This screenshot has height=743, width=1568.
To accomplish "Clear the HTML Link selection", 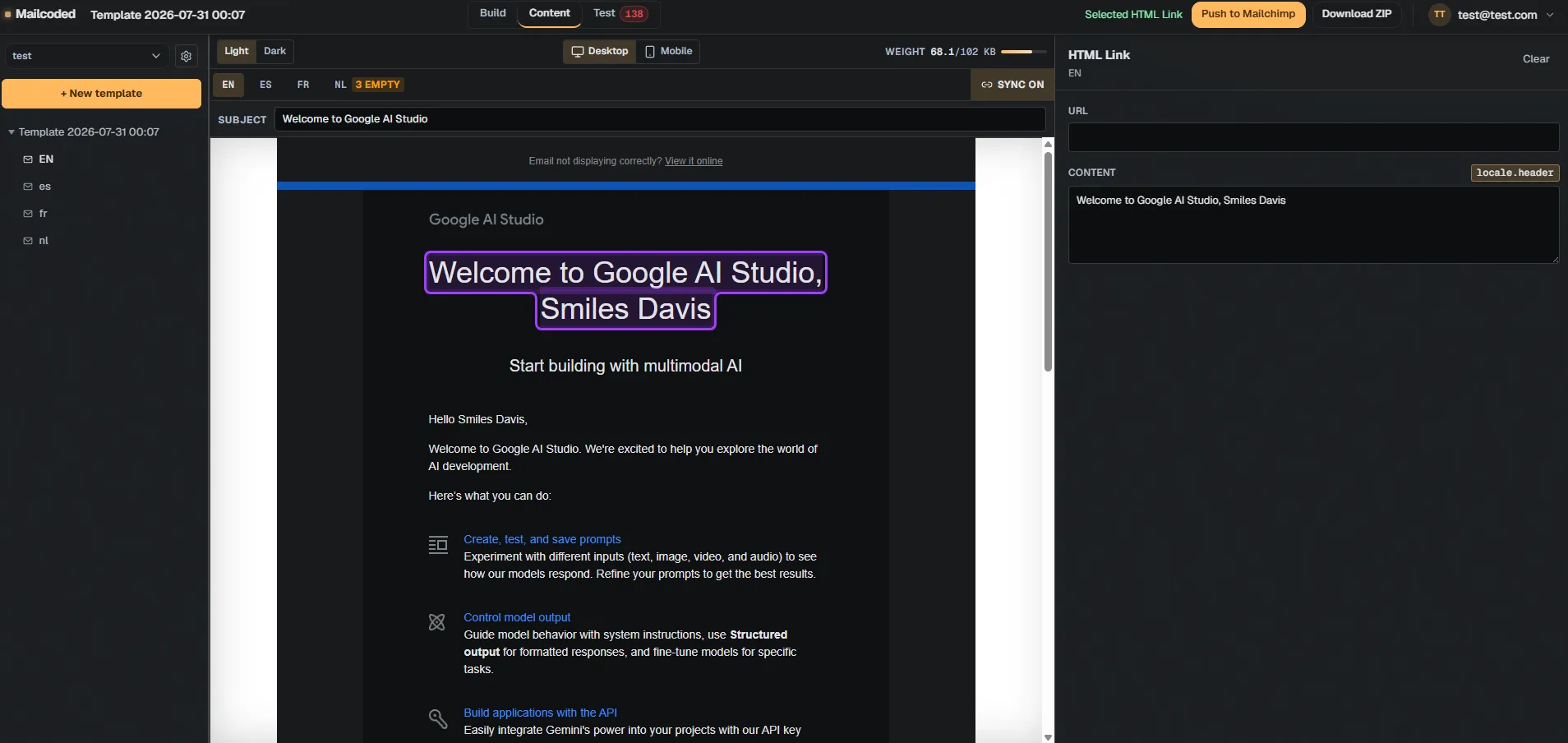I will coord(1536,58).
